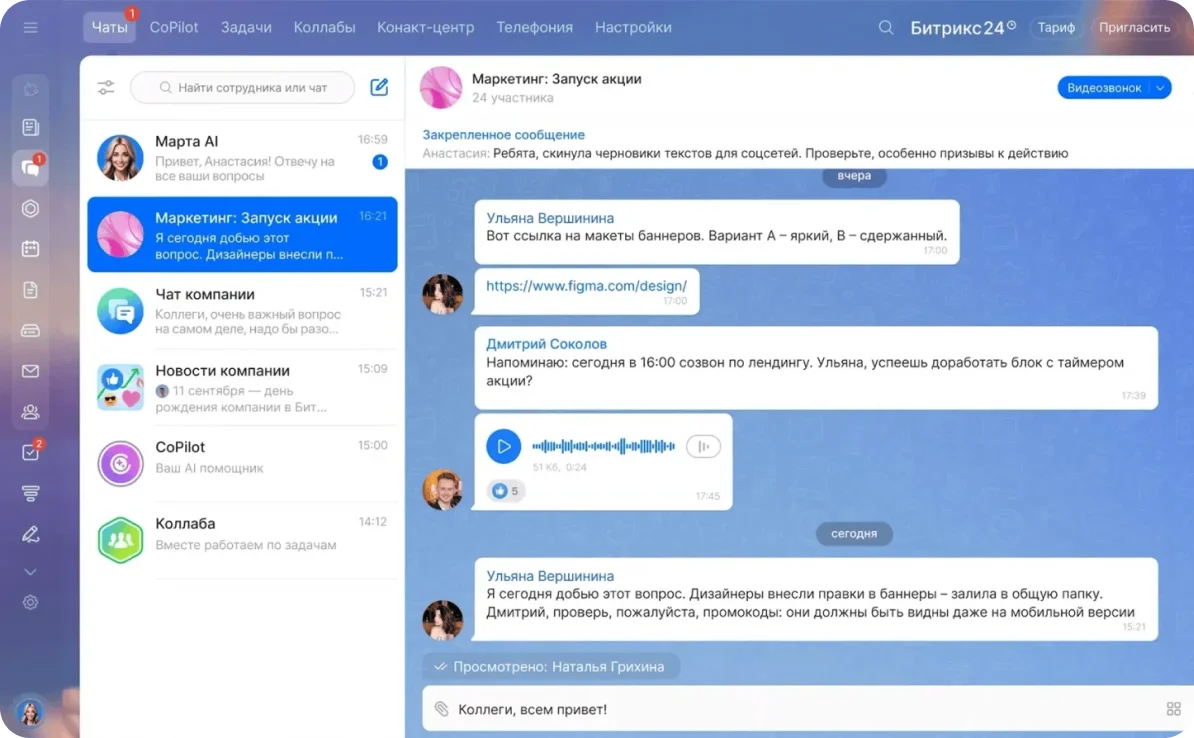Switch to the Задачи tab
This screenshot has height=738, width=1194.
click(x=246, y=27)
